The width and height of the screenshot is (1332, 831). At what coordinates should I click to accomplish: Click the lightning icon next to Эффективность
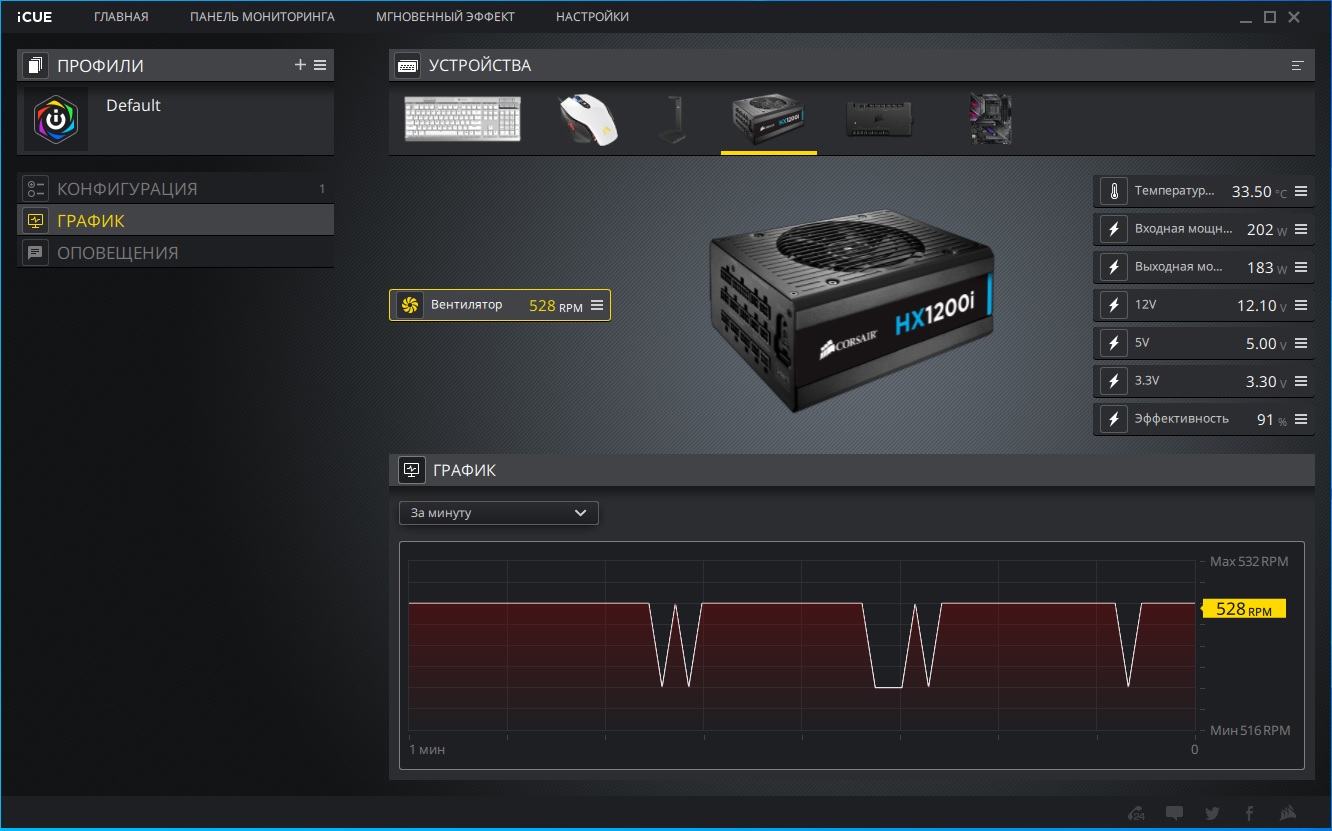click(1112, 419)
